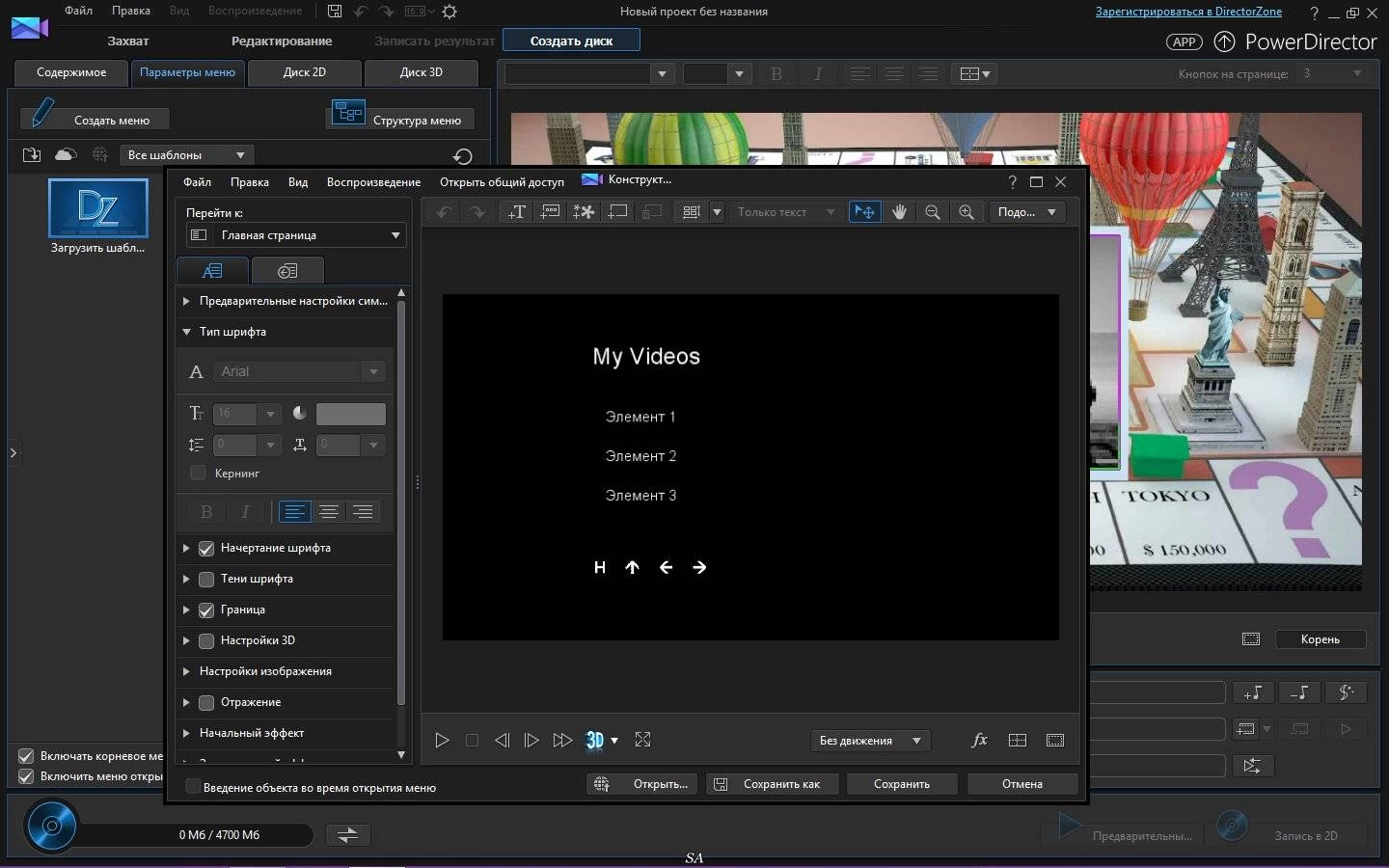Switch to the Содержимое tab
Screen dimensions: 1389x868
click(x=71, y=72)
